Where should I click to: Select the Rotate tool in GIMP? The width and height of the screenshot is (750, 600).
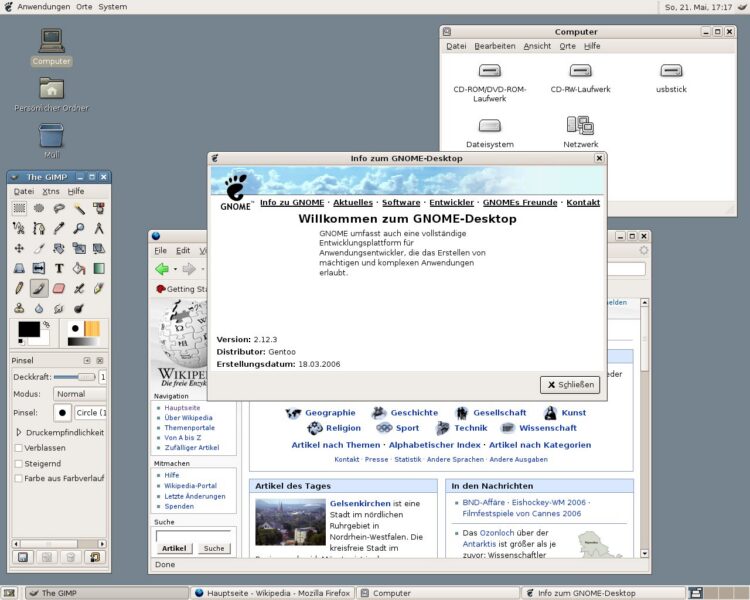pyautogui.click(x=59, y=248)
